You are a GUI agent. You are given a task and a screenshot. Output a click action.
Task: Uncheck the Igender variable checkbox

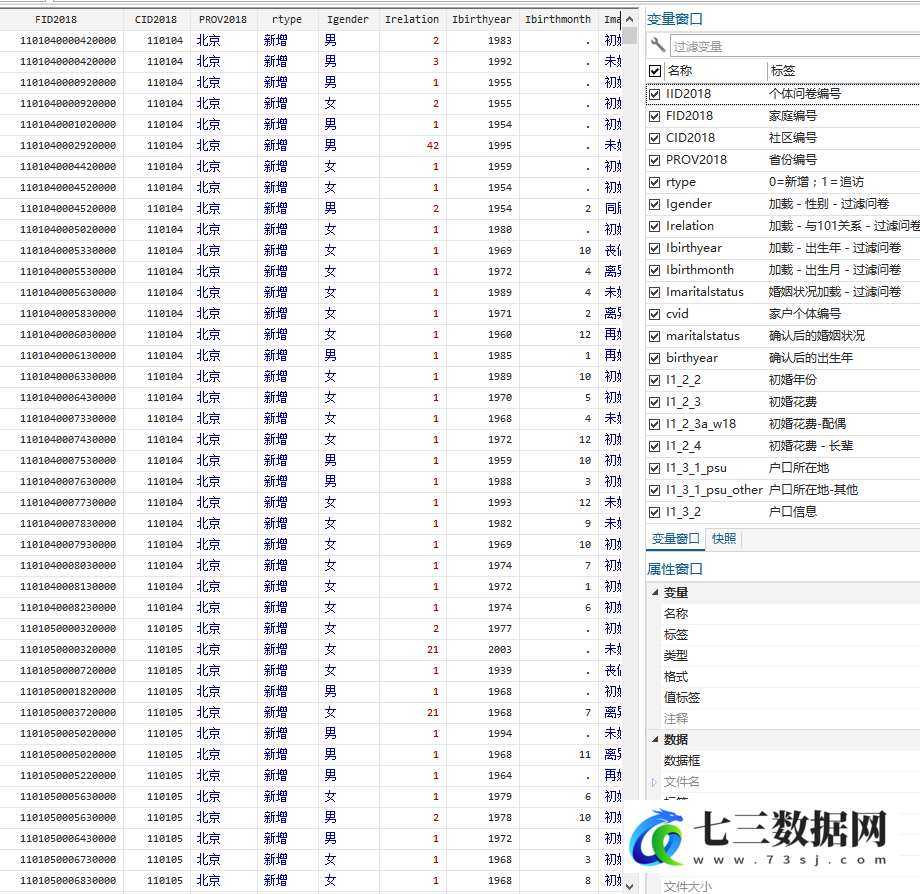coord(655,204)
